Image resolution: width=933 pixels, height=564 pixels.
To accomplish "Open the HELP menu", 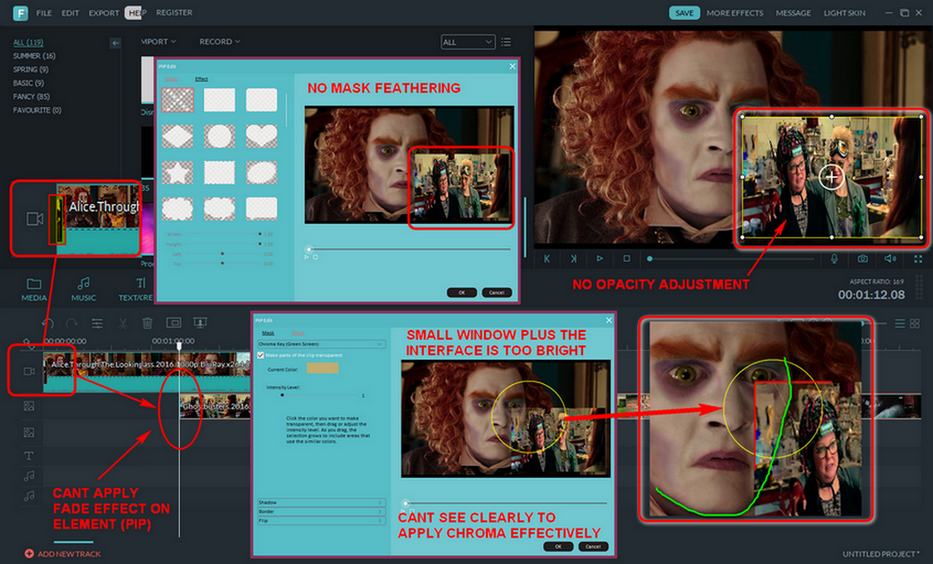I will pyautogui.click(x=137, y=12).
